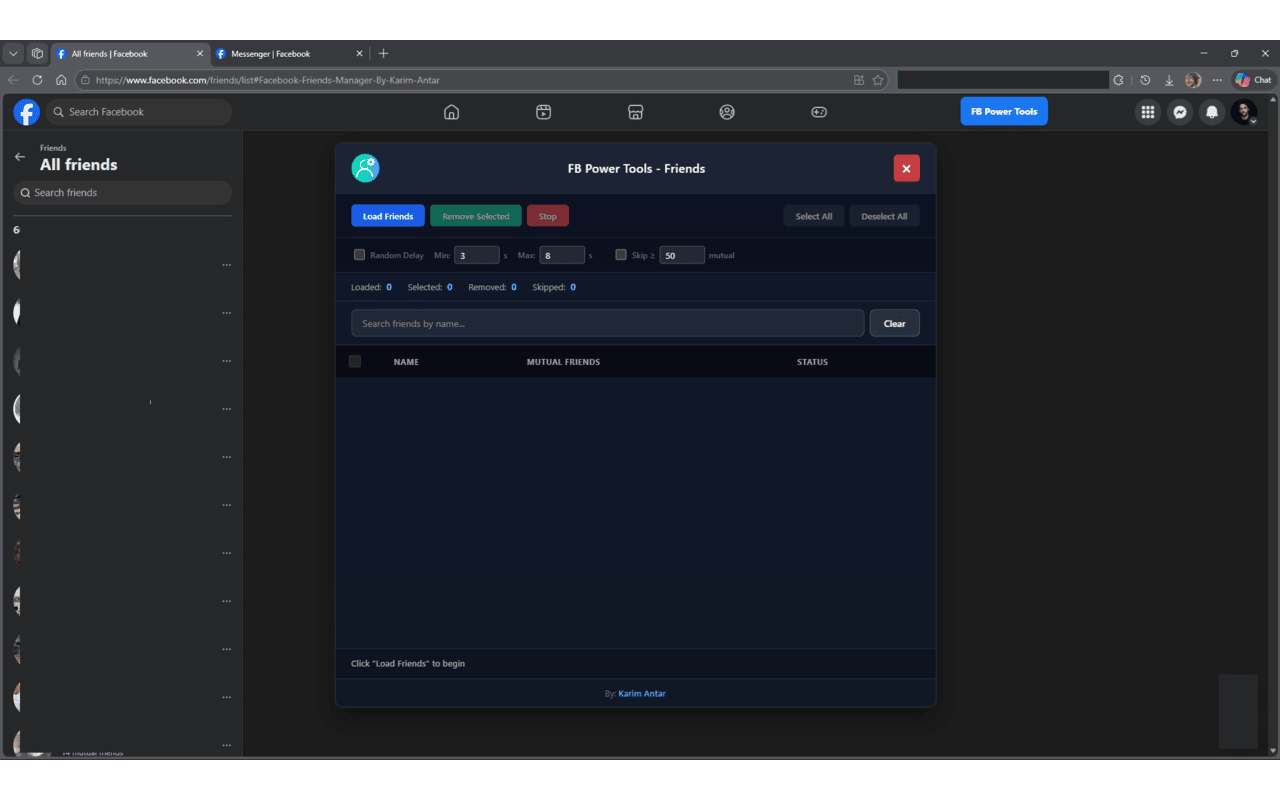Image resolution: width=1280 pixels, height=800 pixels.
Task: Close the Messenger browser tab
Action: [359, 54]
